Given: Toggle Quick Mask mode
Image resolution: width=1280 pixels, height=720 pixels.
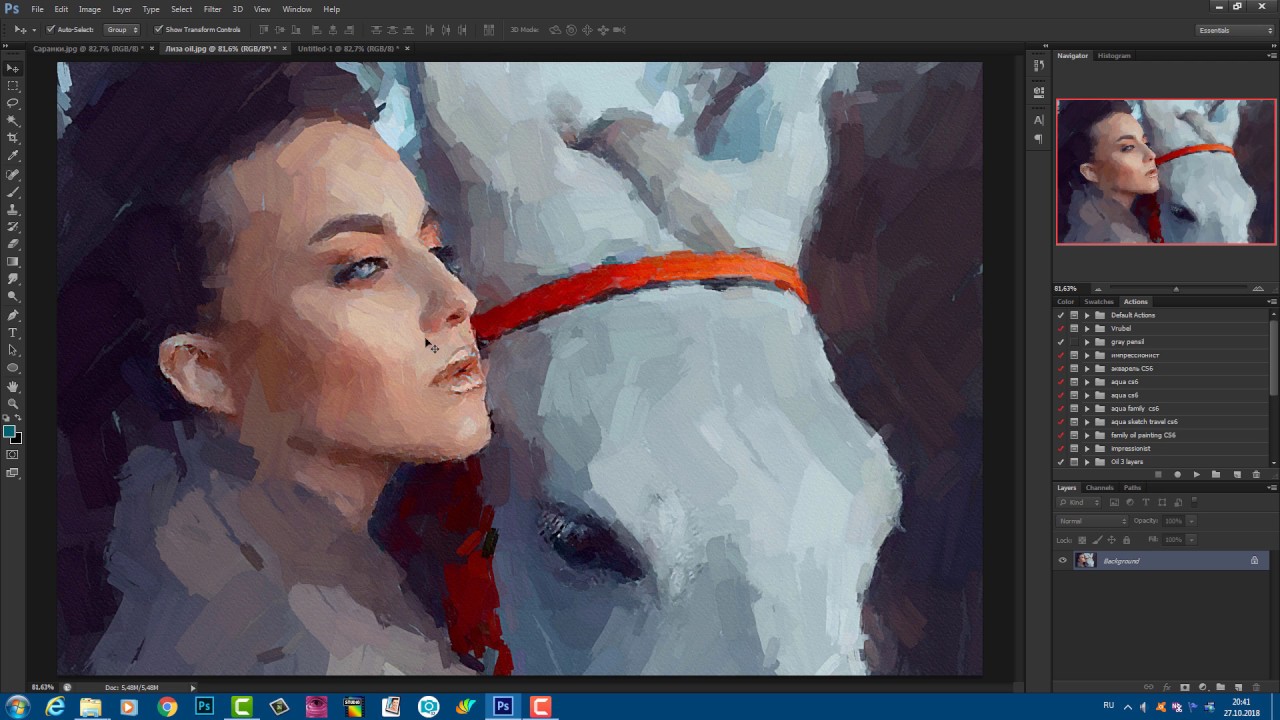Looking at the screenshot, I should click(13, 455).
